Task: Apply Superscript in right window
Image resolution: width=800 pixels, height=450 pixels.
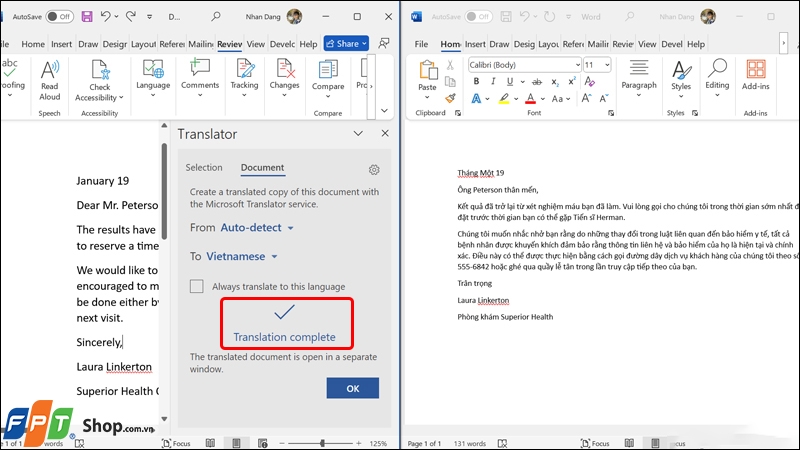Action: (x=572, y=81)
